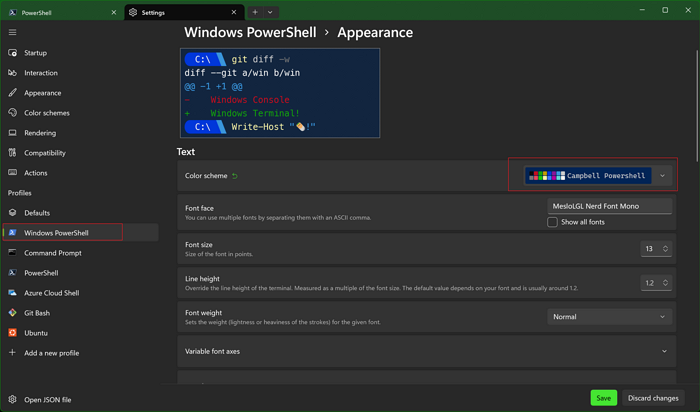700x412 pixels.
Task: Click the Color schemes palette icon
Action: click(x=12, y=112)
